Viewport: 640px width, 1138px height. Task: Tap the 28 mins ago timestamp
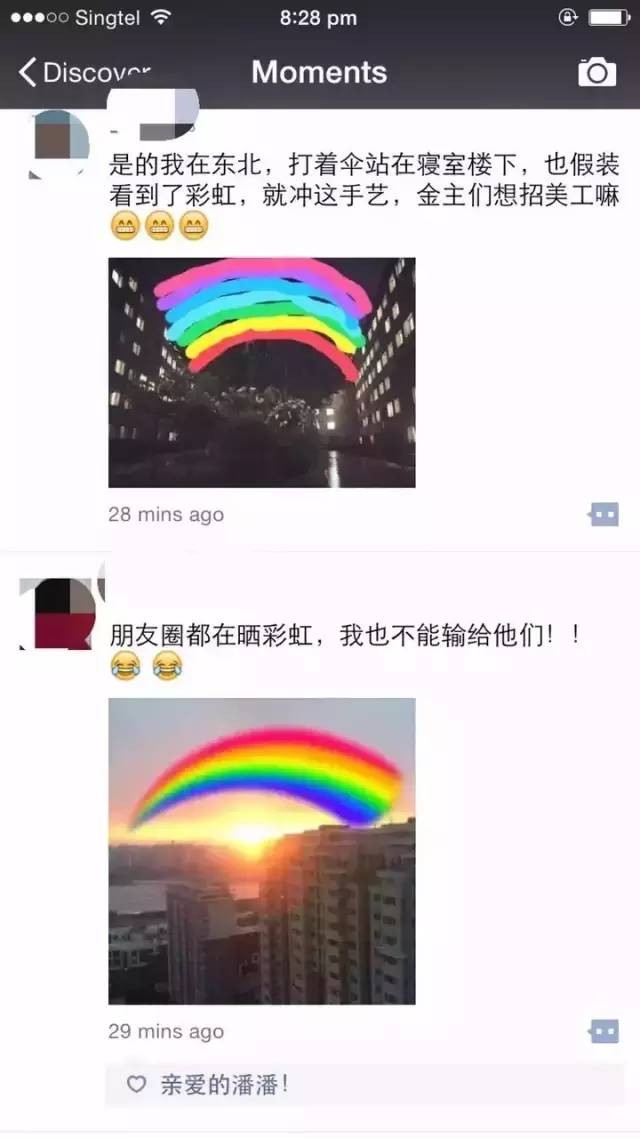point(166,515)
